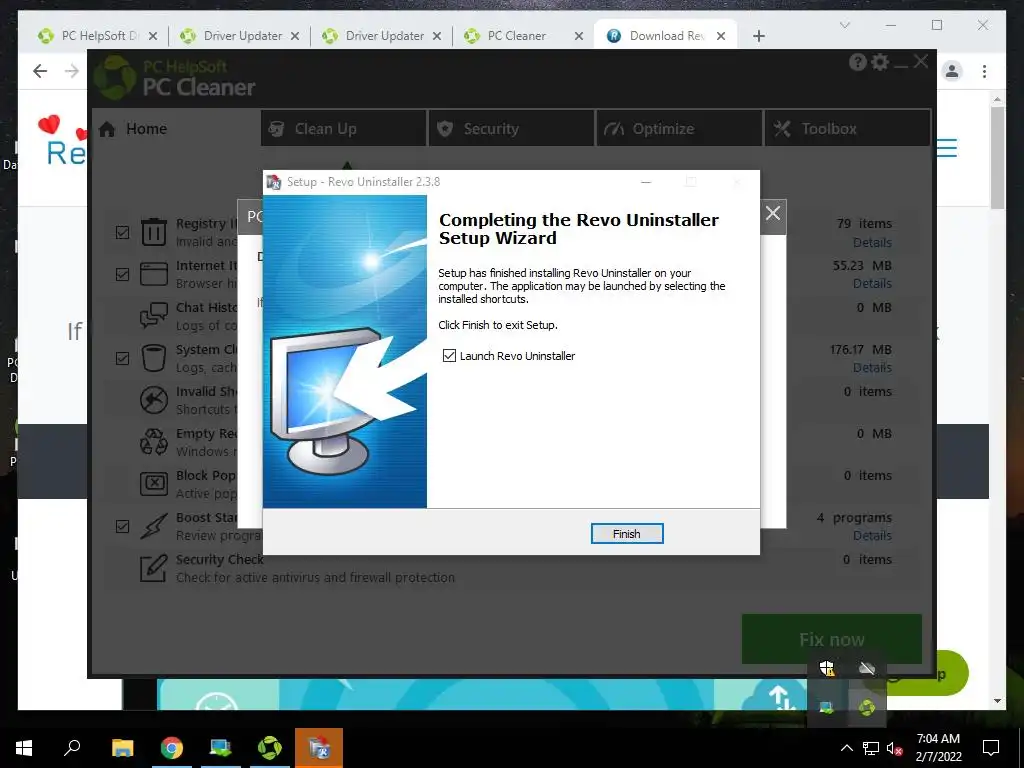The height and width of the screenshot is (768, 1024).
Task: Click PC Cleaner help question mark icon
Action: [857, 62]
